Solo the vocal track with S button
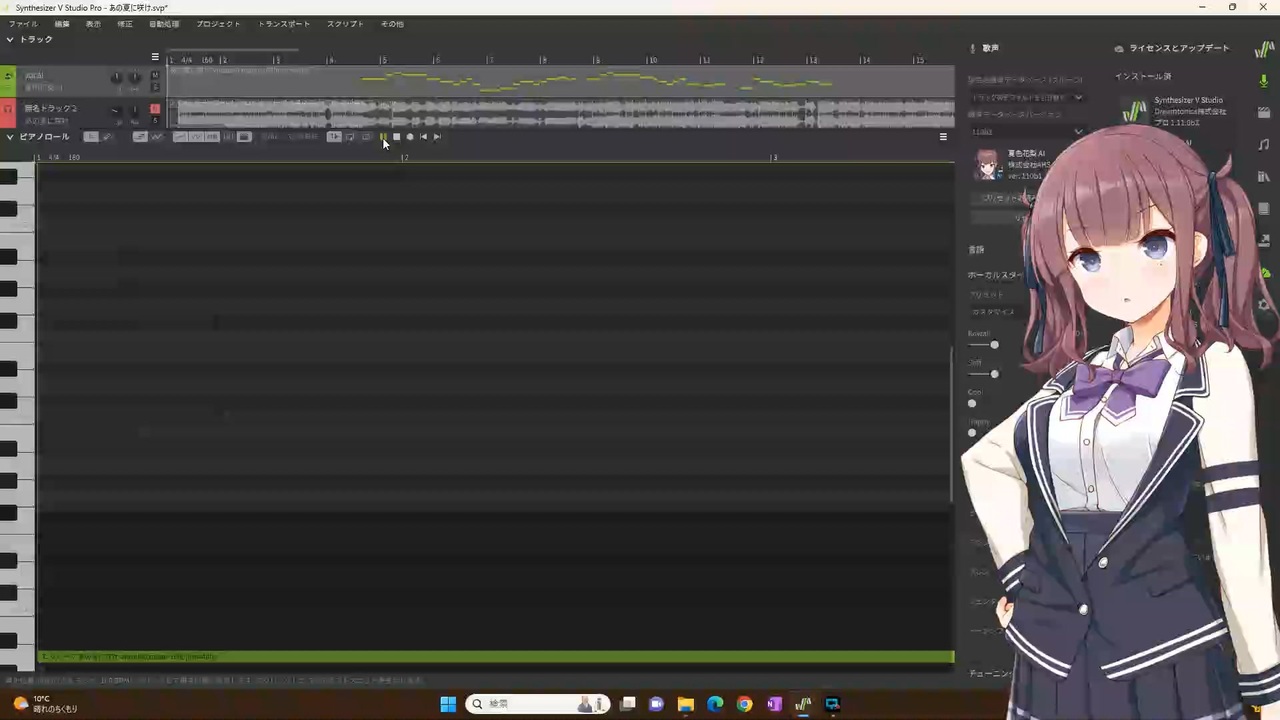The height and width of the screenshot is (720, 1280). [x=155, y=88]
